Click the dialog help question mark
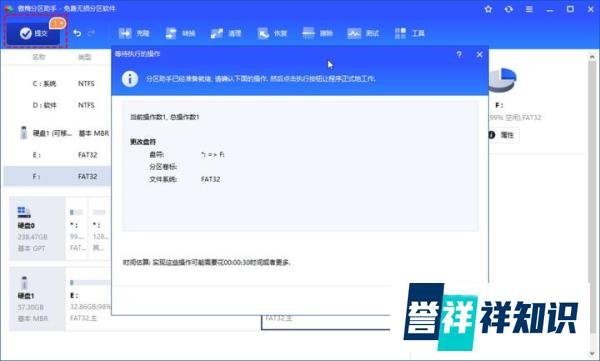Image resolution: width=600 pixels, height=361 pixels. (459, 54)
